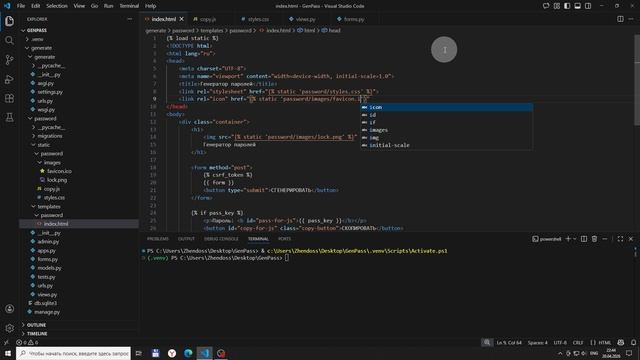Click the notifications bell in status bar
Screen dimensions: 640x360
coord(633,342)
